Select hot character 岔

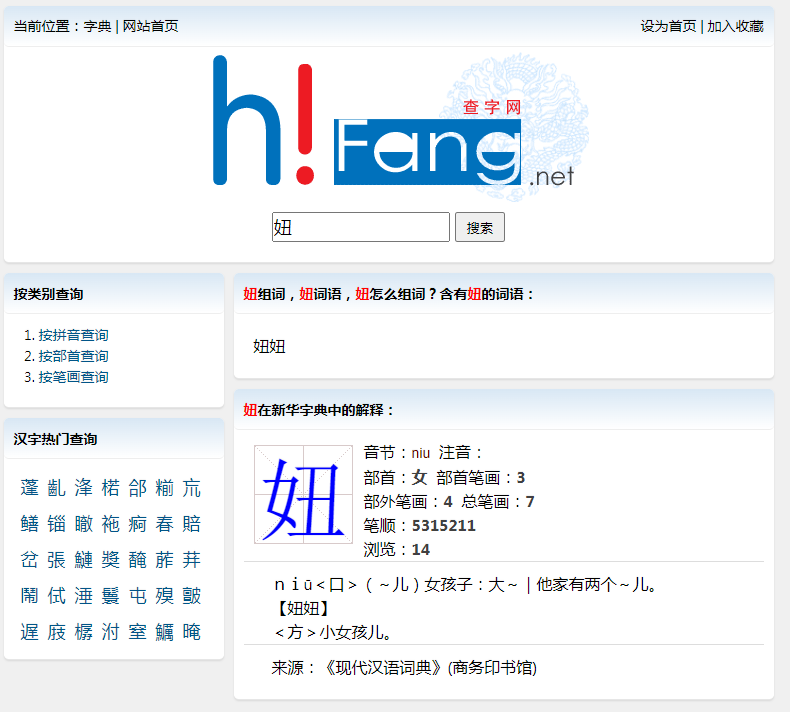click(29, 560)
